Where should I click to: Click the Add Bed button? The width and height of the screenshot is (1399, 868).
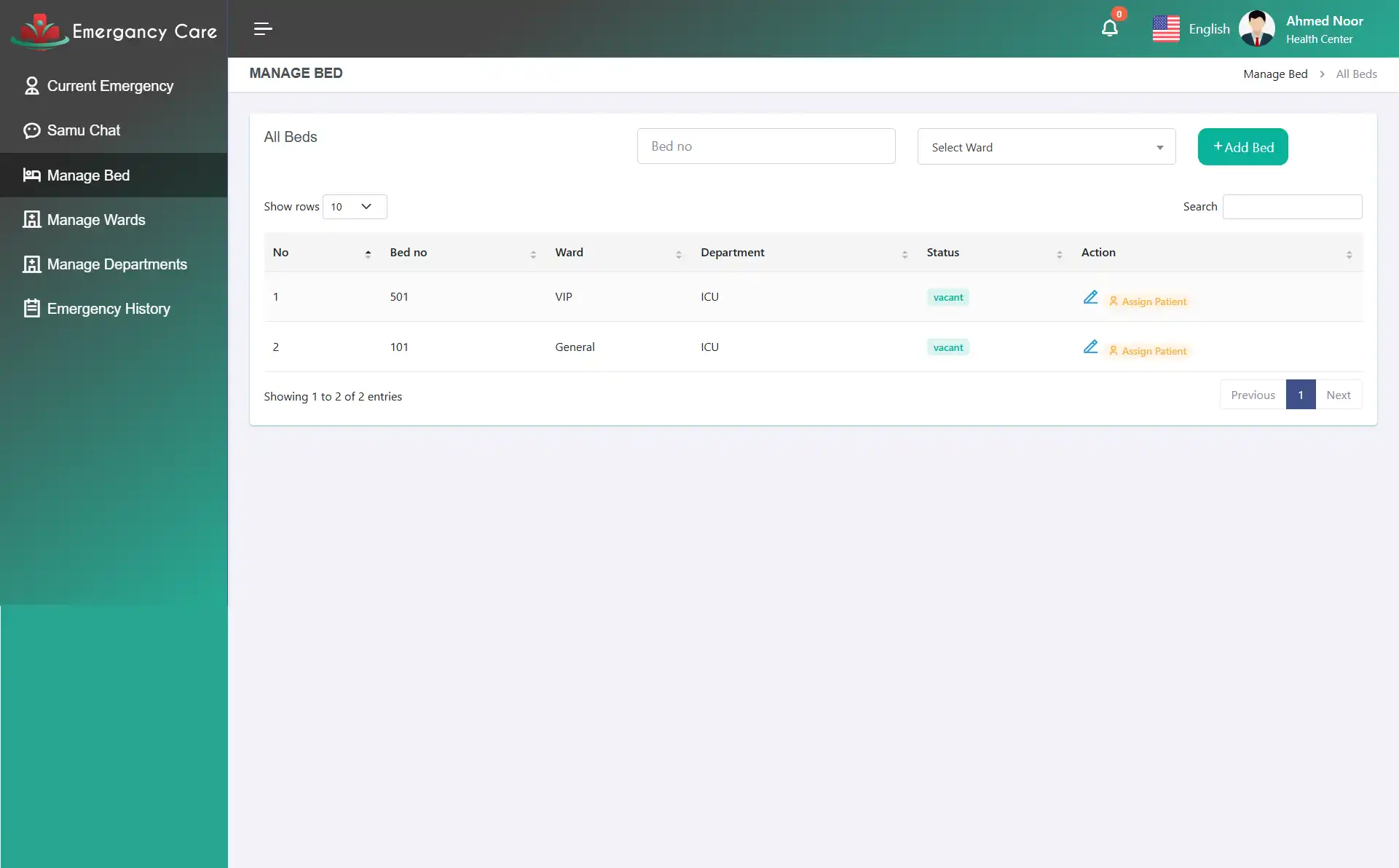[1242, 146]
